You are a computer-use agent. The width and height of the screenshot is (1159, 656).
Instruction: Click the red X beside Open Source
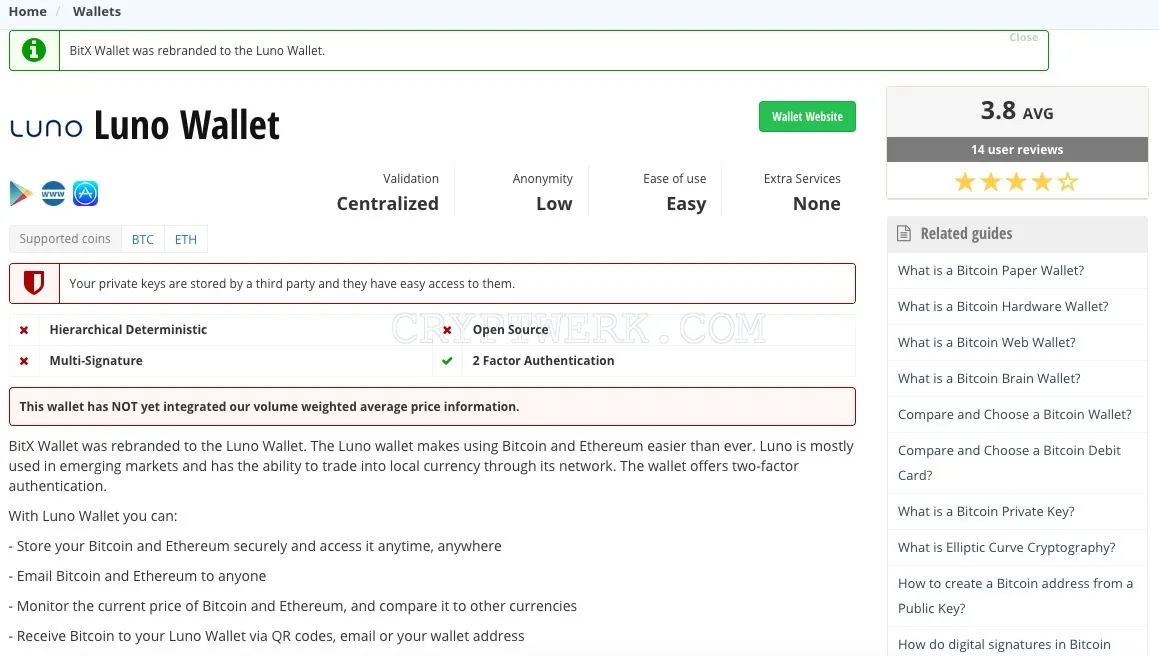coord(447,330)
